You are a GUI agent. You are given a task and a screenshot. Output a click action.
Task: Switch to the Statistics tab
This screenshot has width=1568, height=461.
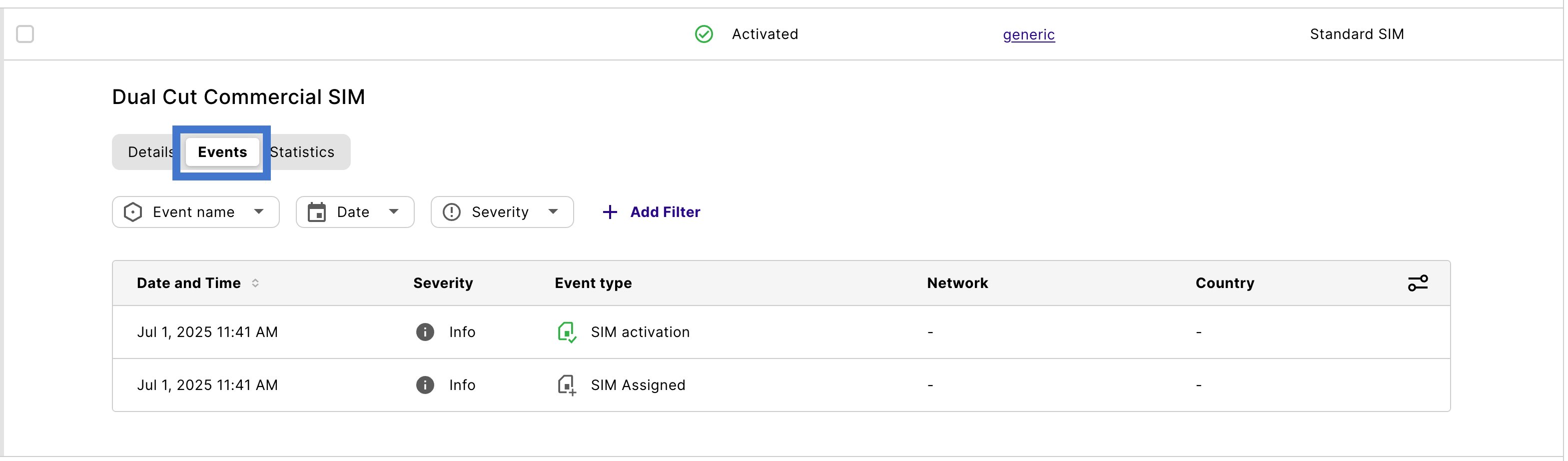pyautogui.click(x=302, y=152)
